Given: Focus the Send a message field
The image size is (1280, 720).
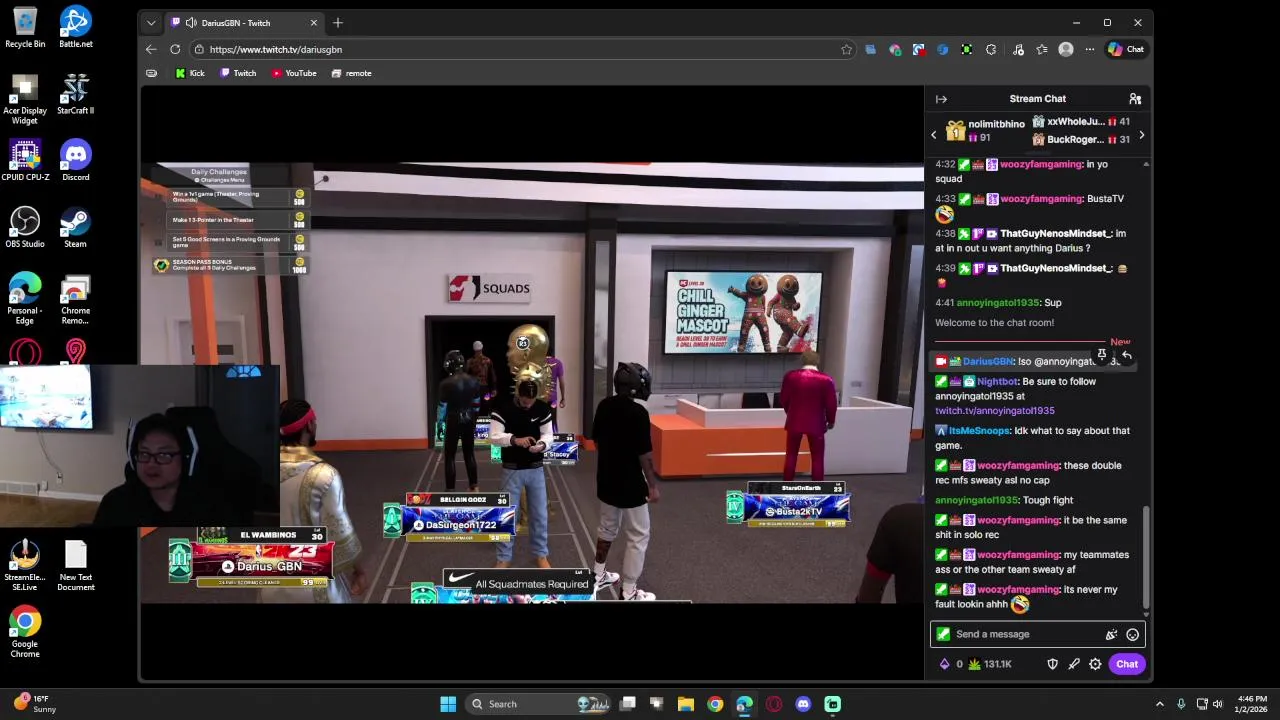Looking at the screenshot, I should point(1038,634).
